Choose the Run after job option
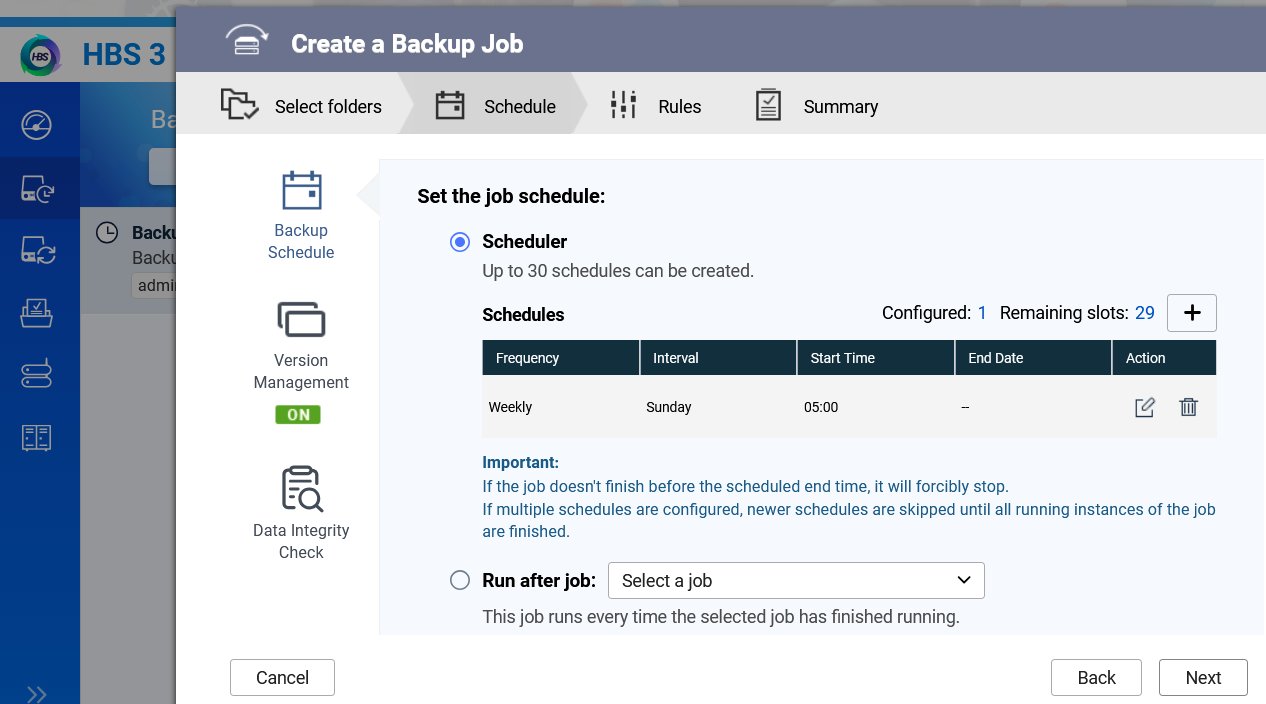The image size is (1266, 704). [460, 580]
